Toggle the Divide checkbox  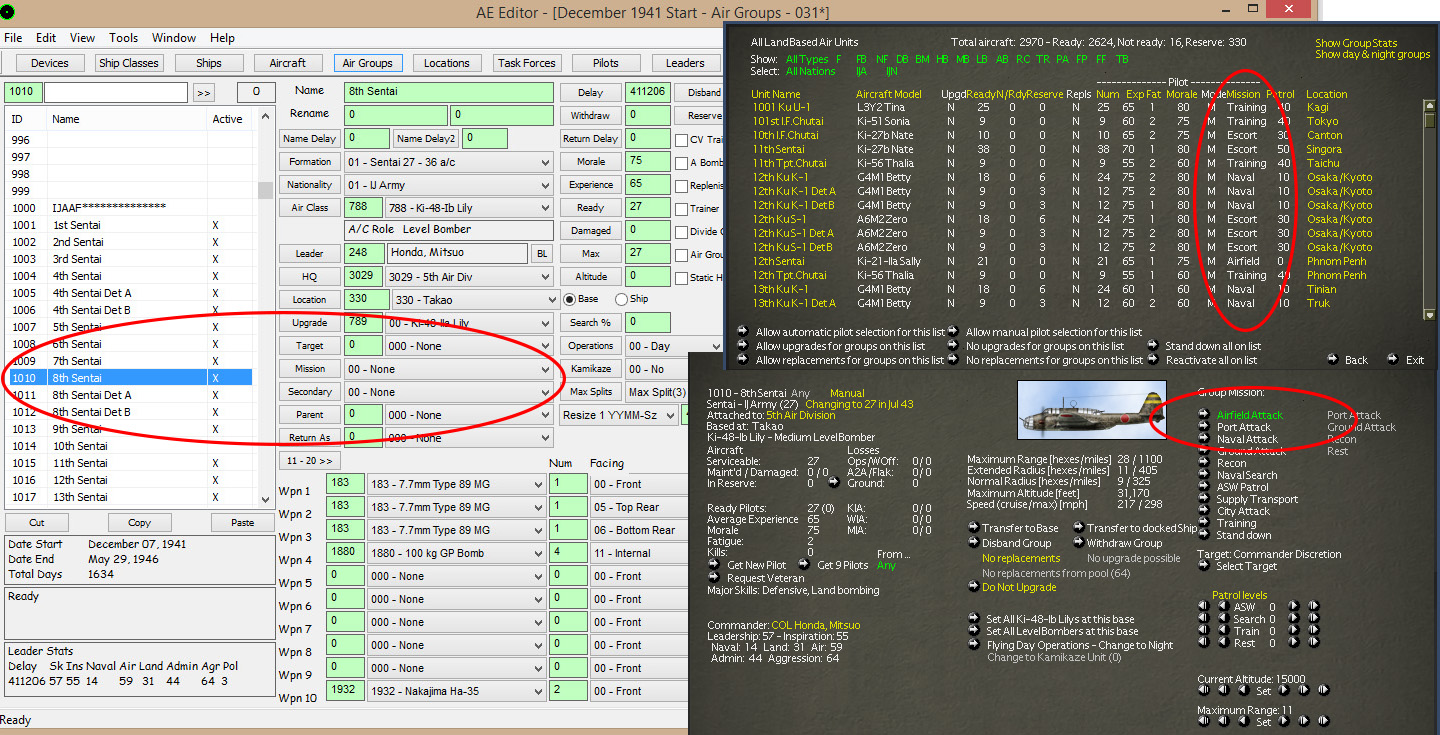click(681, 232)
